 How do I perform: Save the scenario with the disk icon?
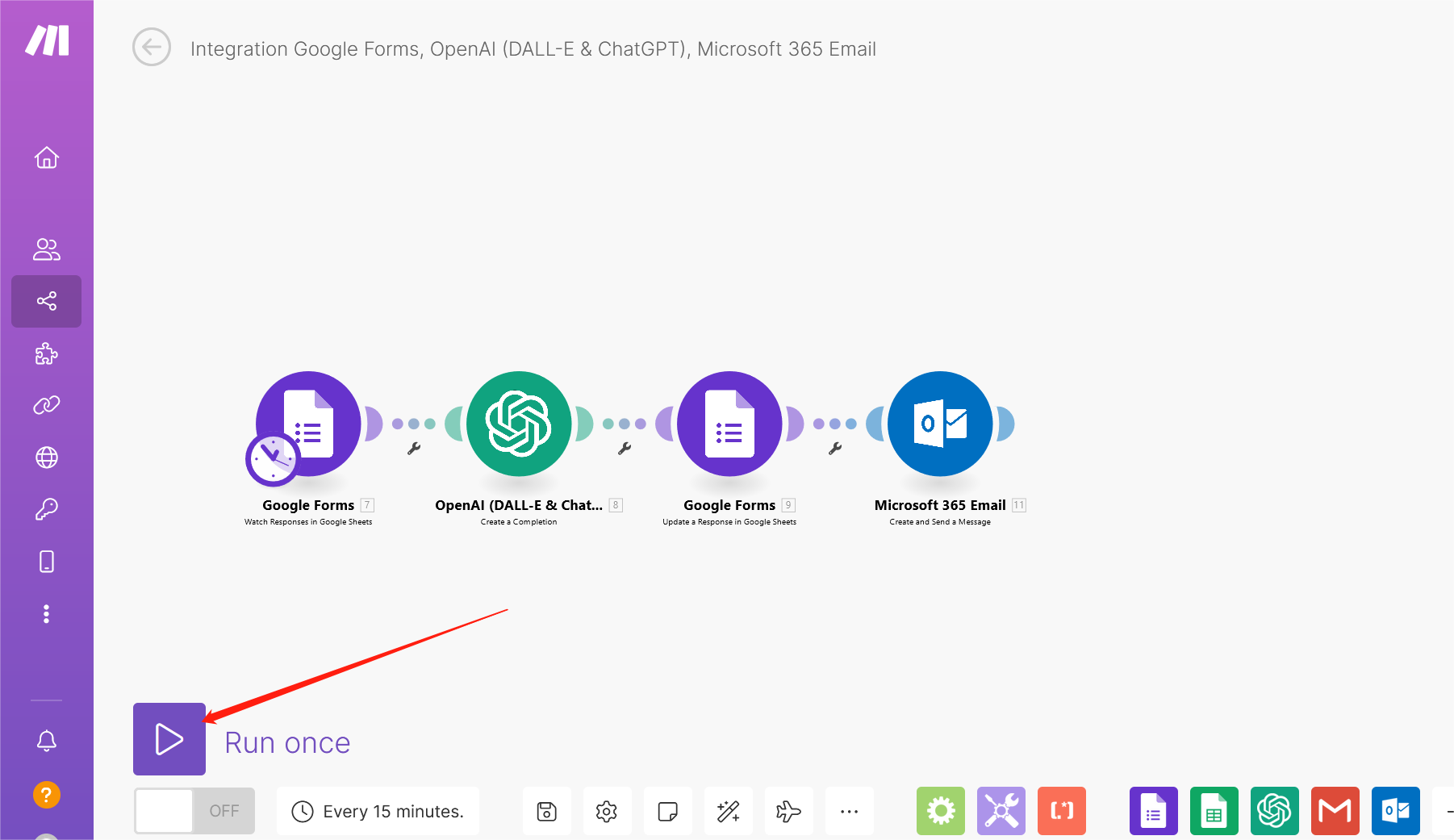tap(547, 811)
